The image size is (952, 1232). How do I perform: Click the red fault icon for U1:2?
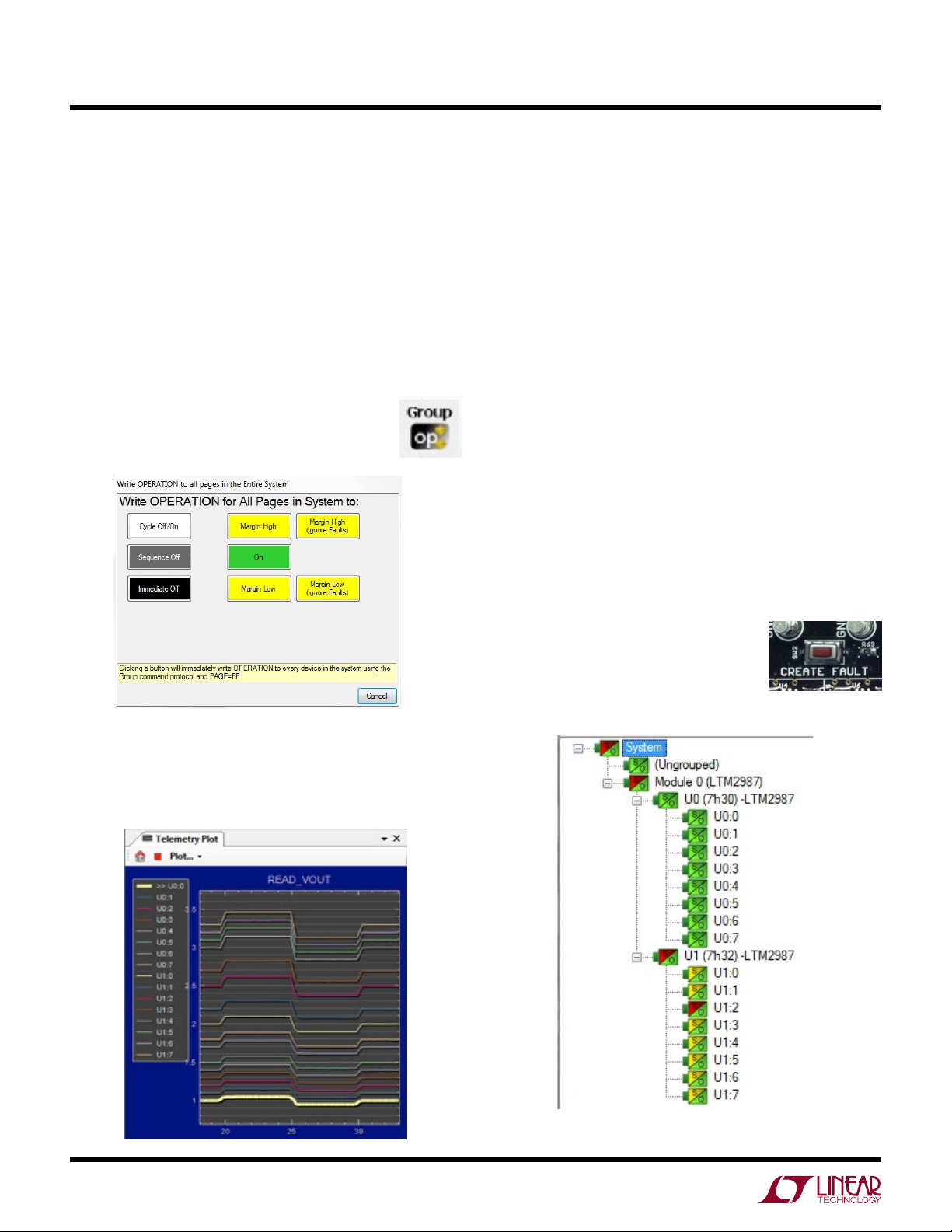point(696,1008)
